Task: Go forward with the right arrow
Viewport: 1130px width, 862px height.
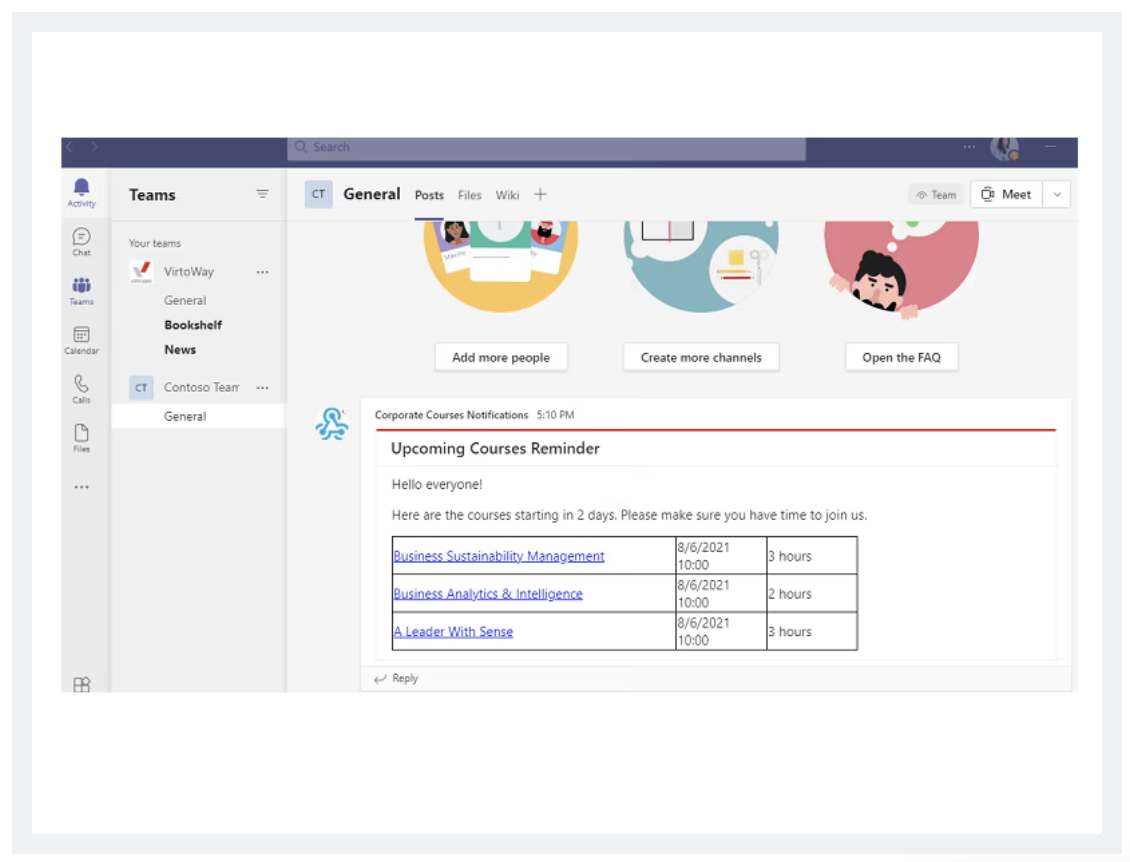Action: pos(94,146)
